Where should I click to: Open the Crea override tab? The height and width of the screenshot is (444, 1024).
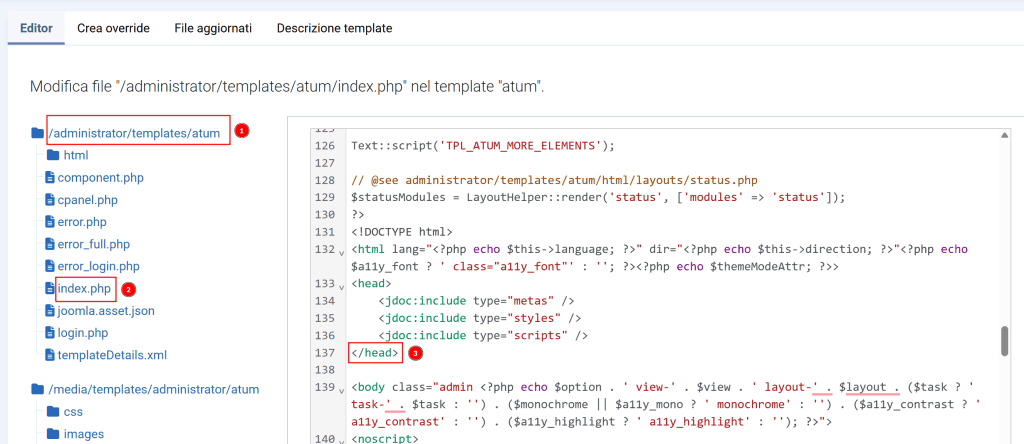113,28
